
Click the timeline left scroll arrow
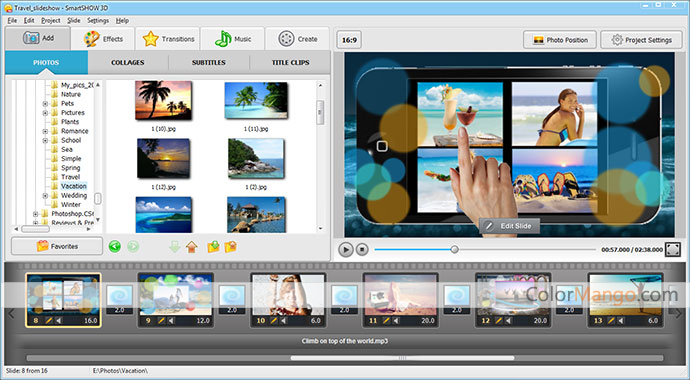11,313
